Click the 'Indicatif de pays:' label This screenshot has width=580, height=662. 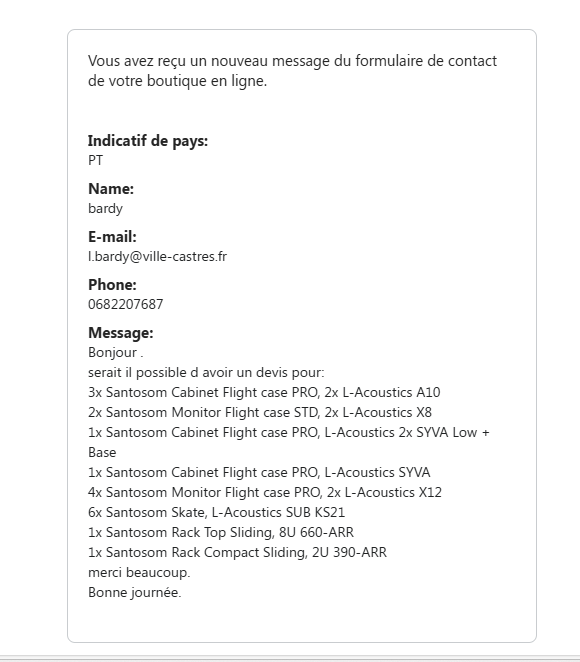[x=148, y=141]
